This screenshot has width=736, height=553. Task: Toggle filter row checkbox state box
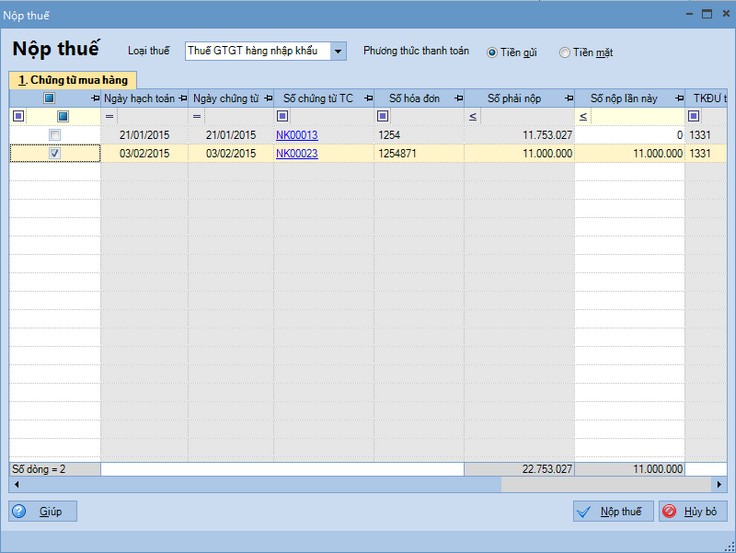(x=62, y=116)
